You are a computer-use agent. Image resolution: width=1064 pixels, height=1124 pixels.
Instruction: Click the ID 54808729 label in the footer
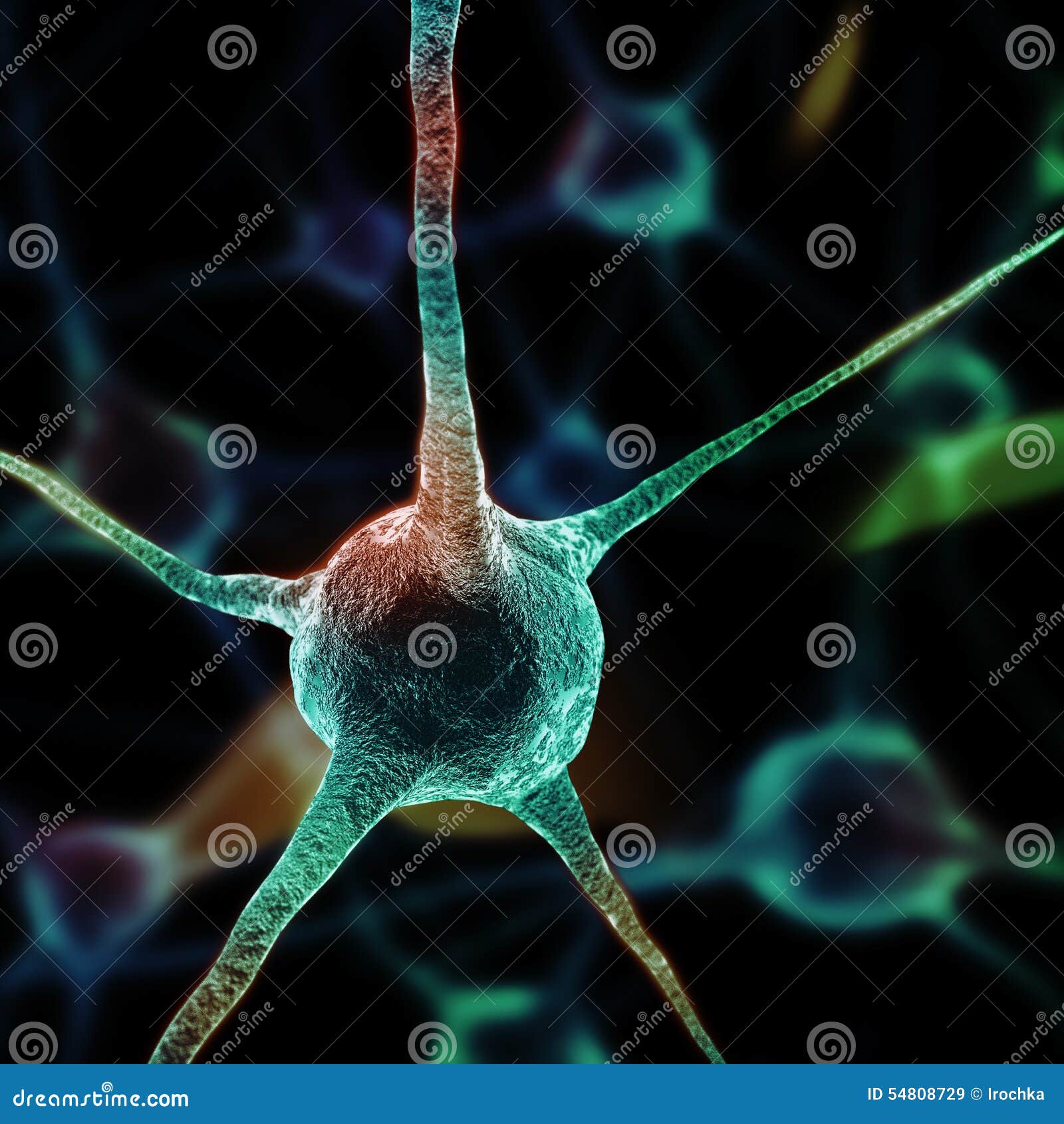[916, 1094]
